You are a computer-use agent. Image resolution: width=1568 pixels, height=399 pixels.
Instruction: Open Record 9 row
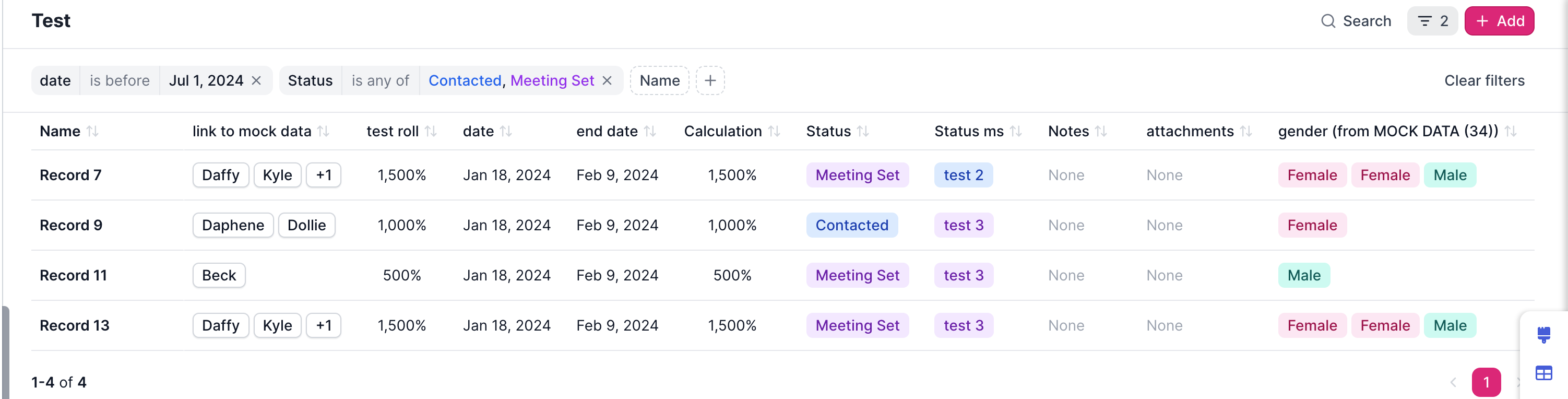point(71,226)
